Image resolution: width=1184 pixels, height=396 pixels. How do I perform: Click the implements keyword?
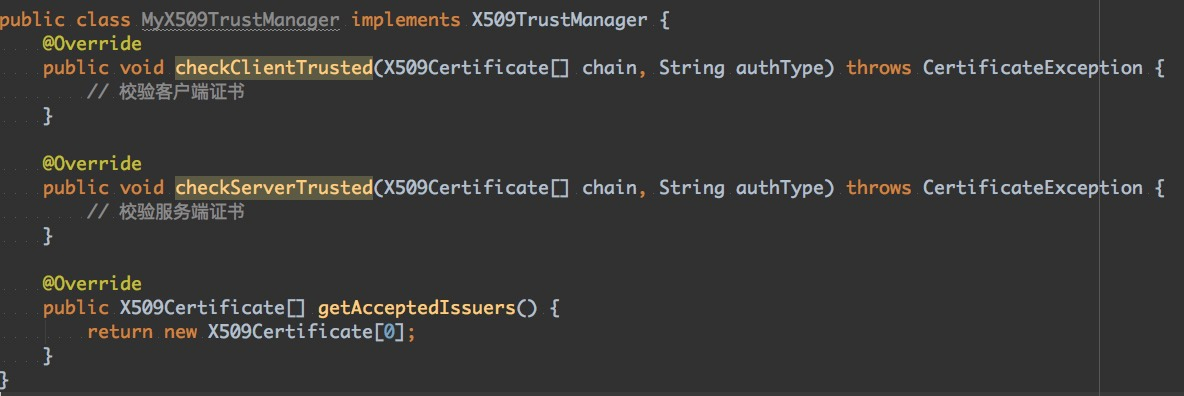[x=405, y=20]
